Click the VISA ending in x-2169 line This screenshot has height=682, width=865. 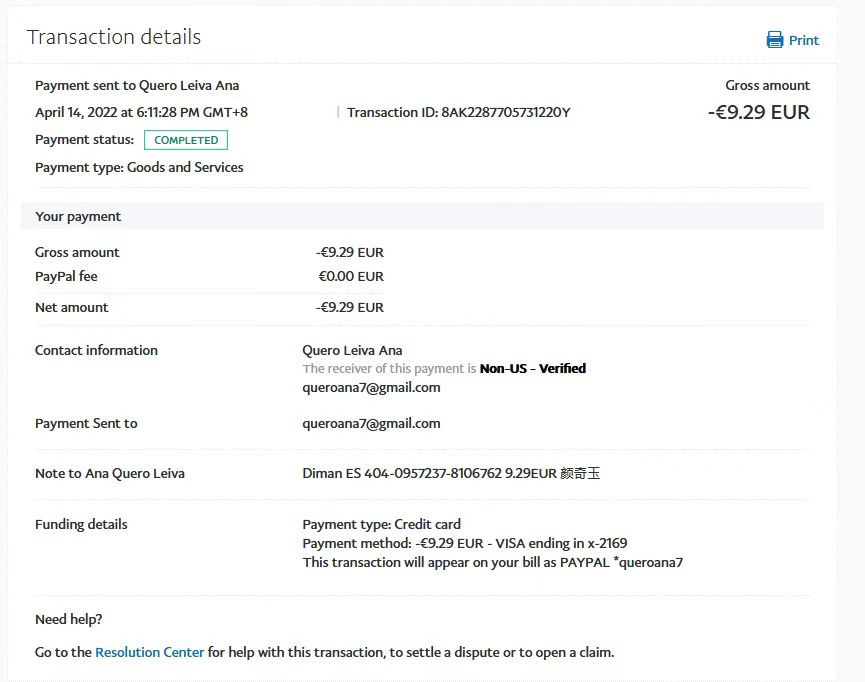click(x=464, y=543)
